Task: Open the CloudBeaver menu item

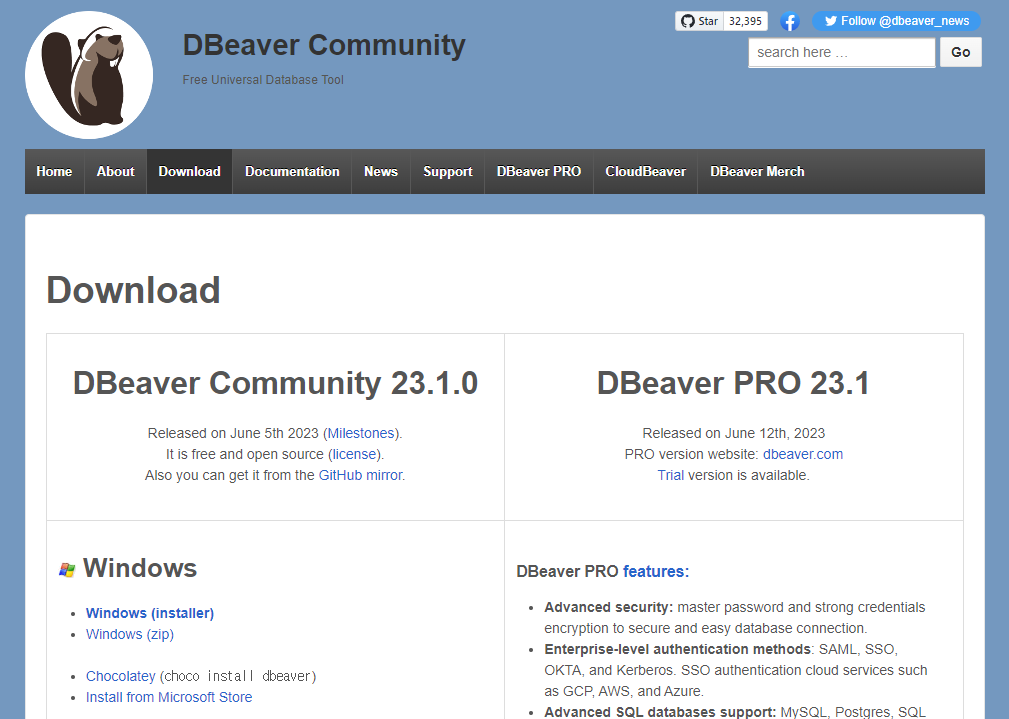Action: pyautogui.click(x=645, y=171)
